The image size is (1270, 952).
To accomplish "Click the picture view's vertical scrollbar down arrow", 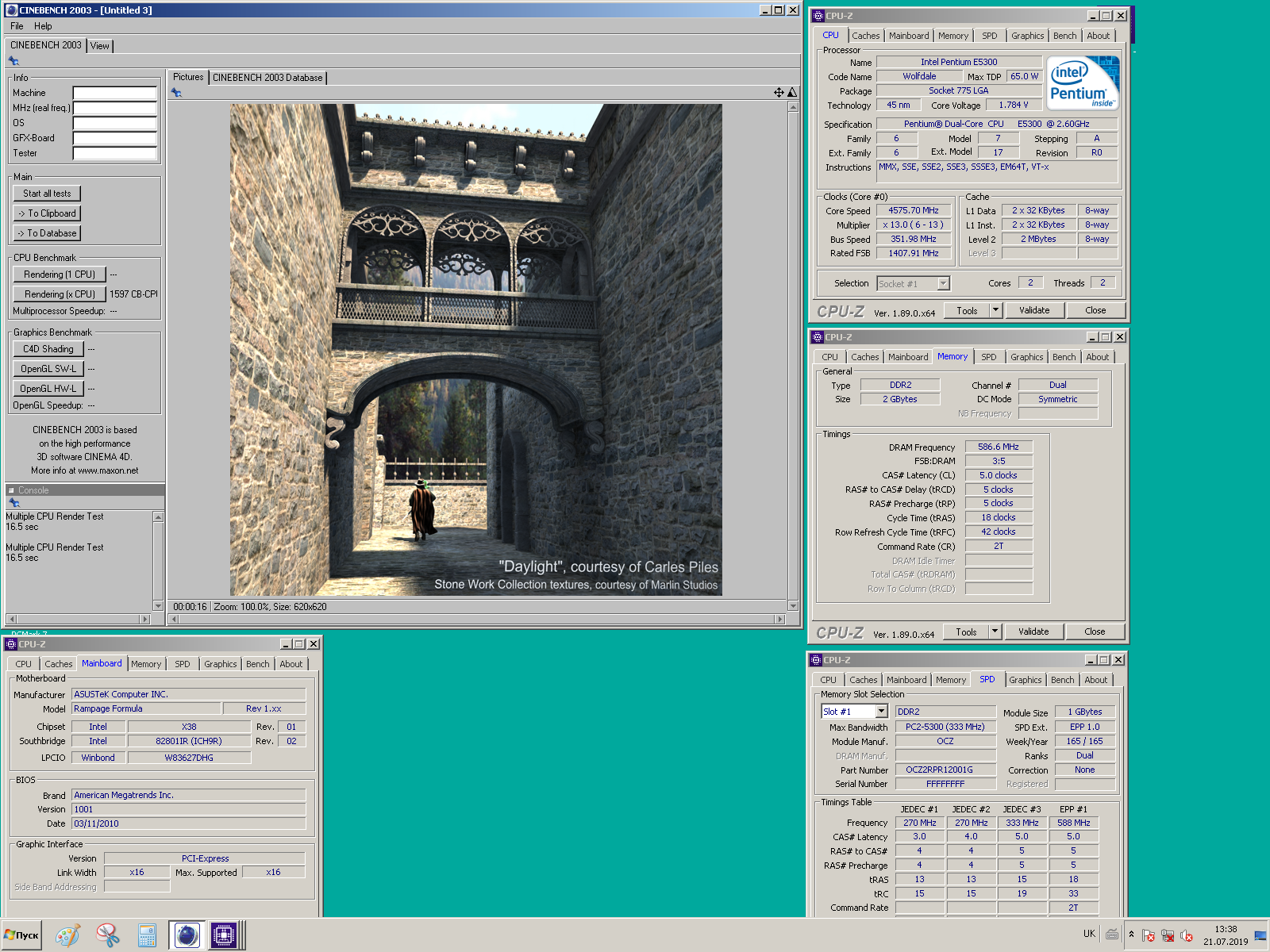I will click(x=792, y=605).
